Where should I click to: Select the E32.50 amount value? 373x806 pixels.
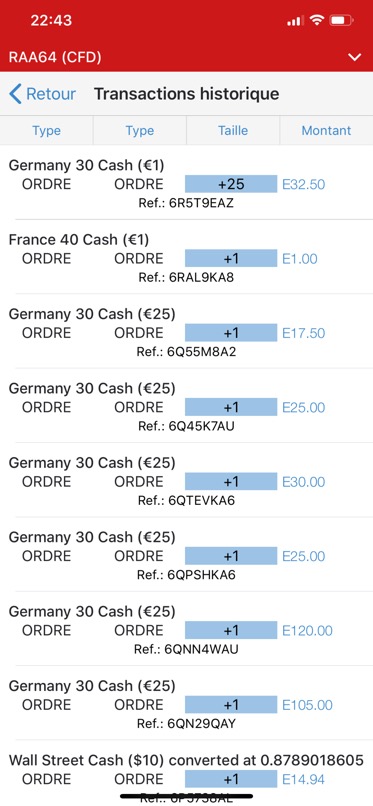click(x=304, y=184)
